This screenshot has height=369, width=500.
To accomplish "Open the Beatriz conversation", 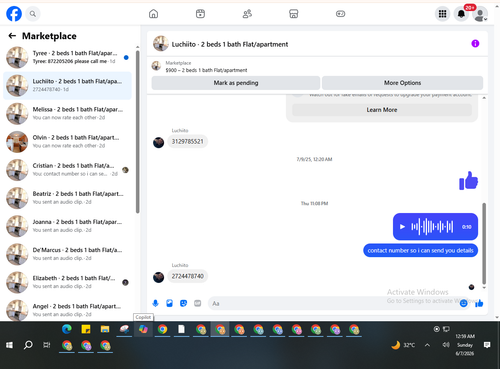I will [x=68, y=198].
